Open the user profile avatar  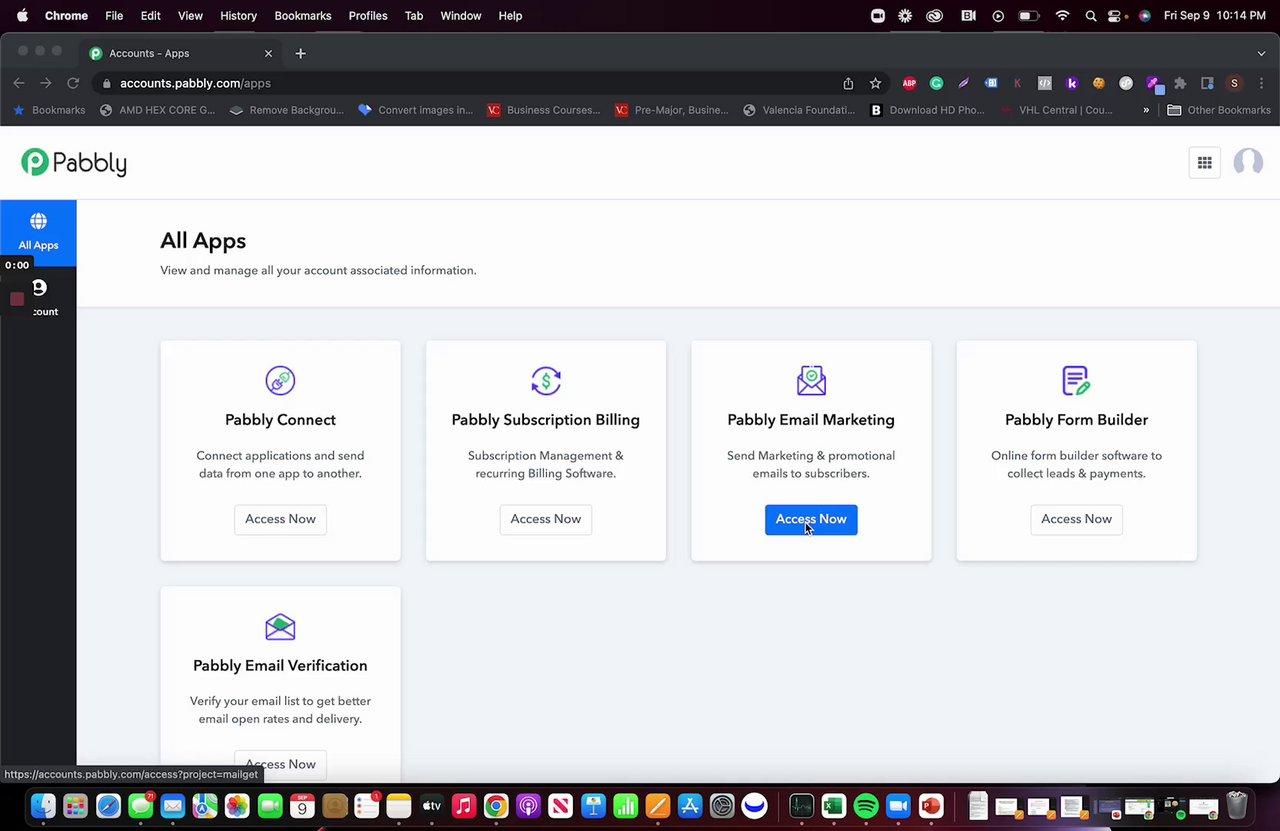point(1248,162)
